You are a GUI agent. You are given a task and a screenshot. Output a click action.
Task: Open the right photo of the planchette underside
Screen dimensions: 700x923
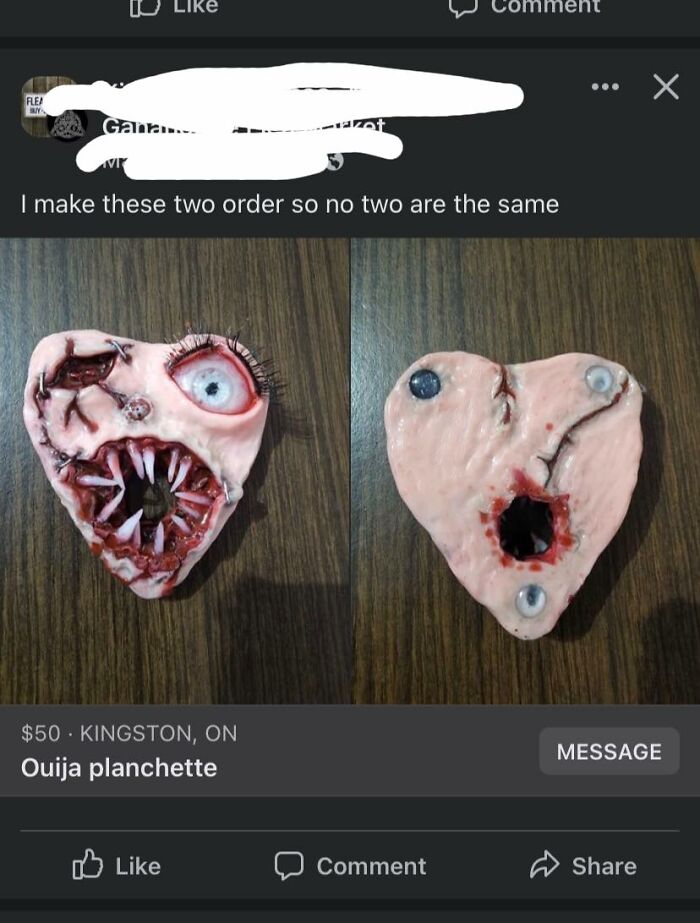pos(526,470)
